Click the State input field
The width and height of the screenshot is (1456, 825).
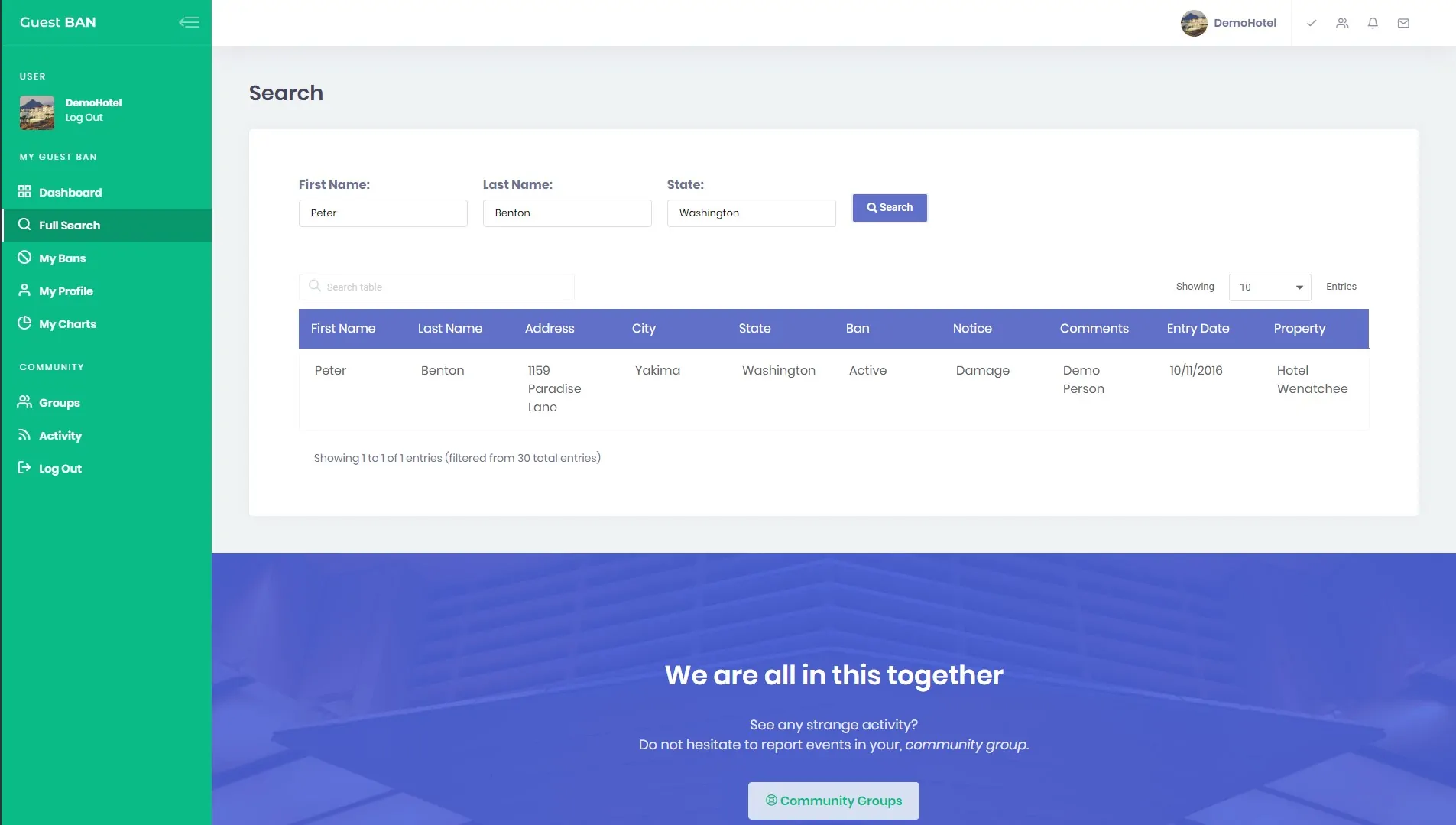click(x=751, y=213)
